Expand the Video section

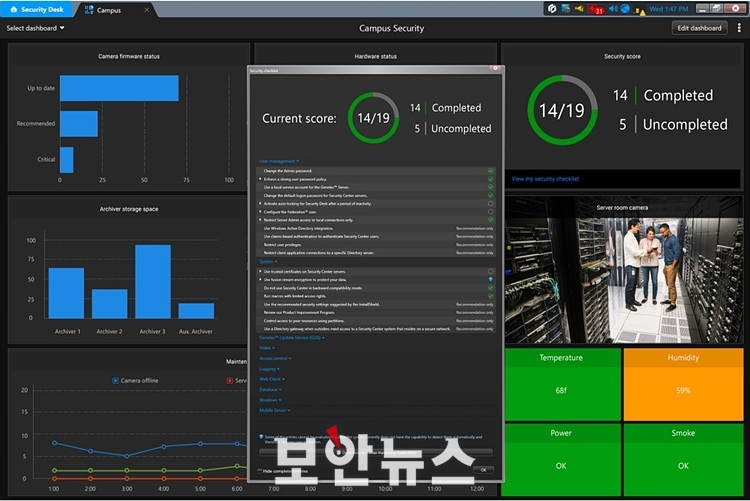tap(267, 348)
